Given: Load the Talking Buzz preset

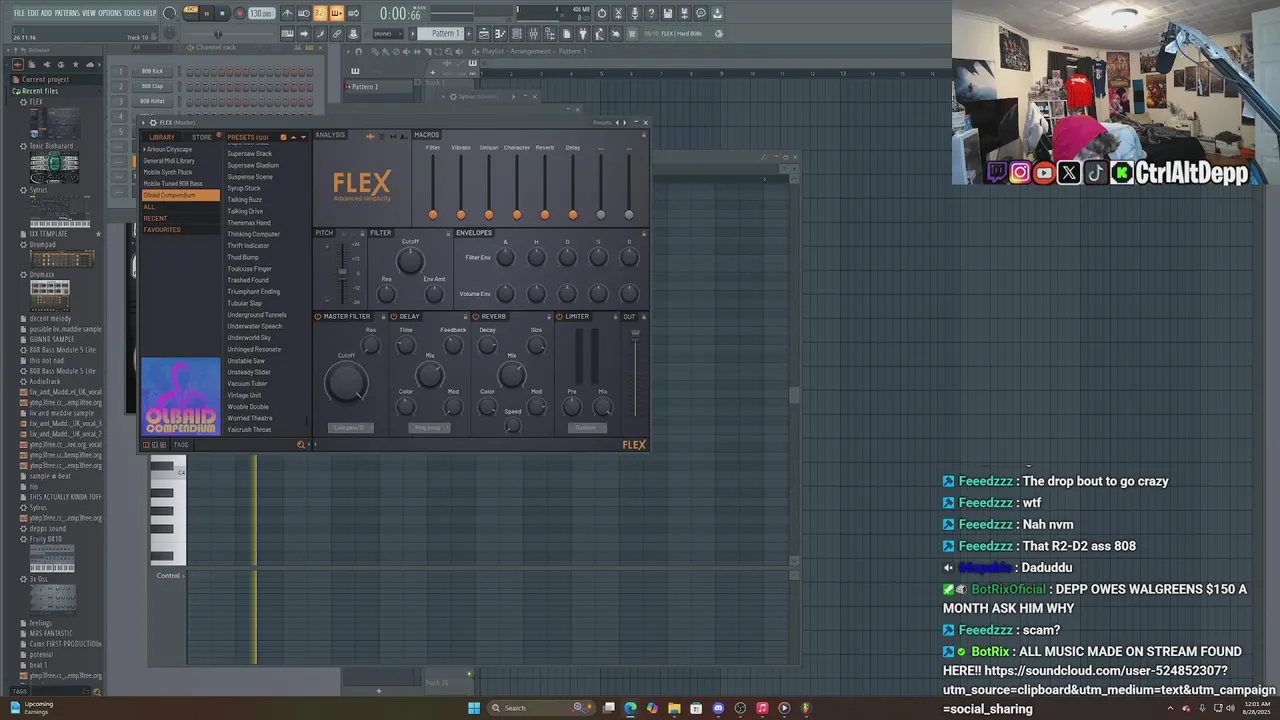Looking at the screenshot, I should (244, 199).
